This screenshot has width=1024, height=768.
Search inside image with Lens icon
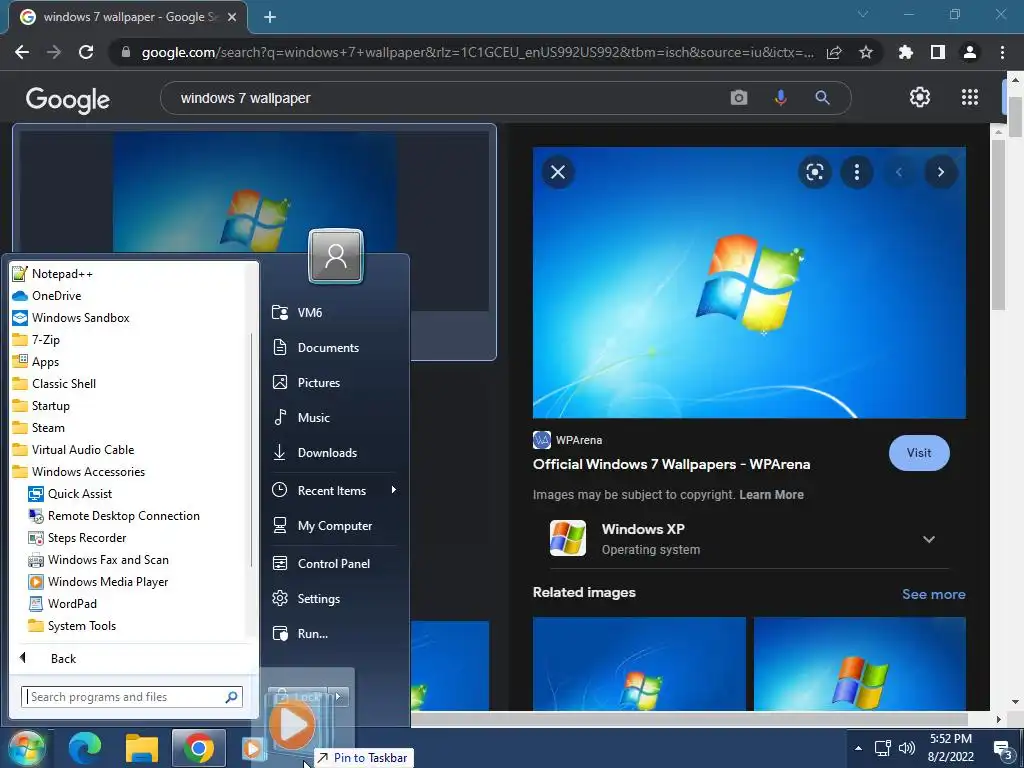tap(814, 172)
